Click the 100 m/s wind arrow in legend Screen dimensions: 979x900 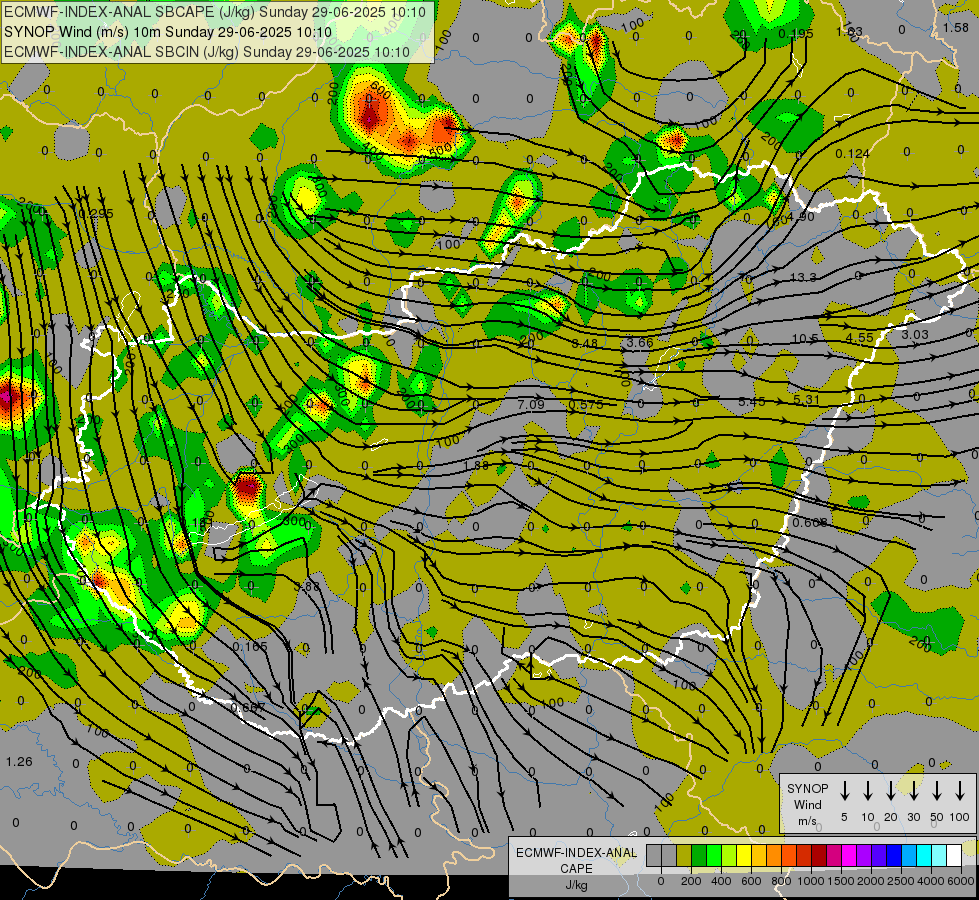click(960, 790)
